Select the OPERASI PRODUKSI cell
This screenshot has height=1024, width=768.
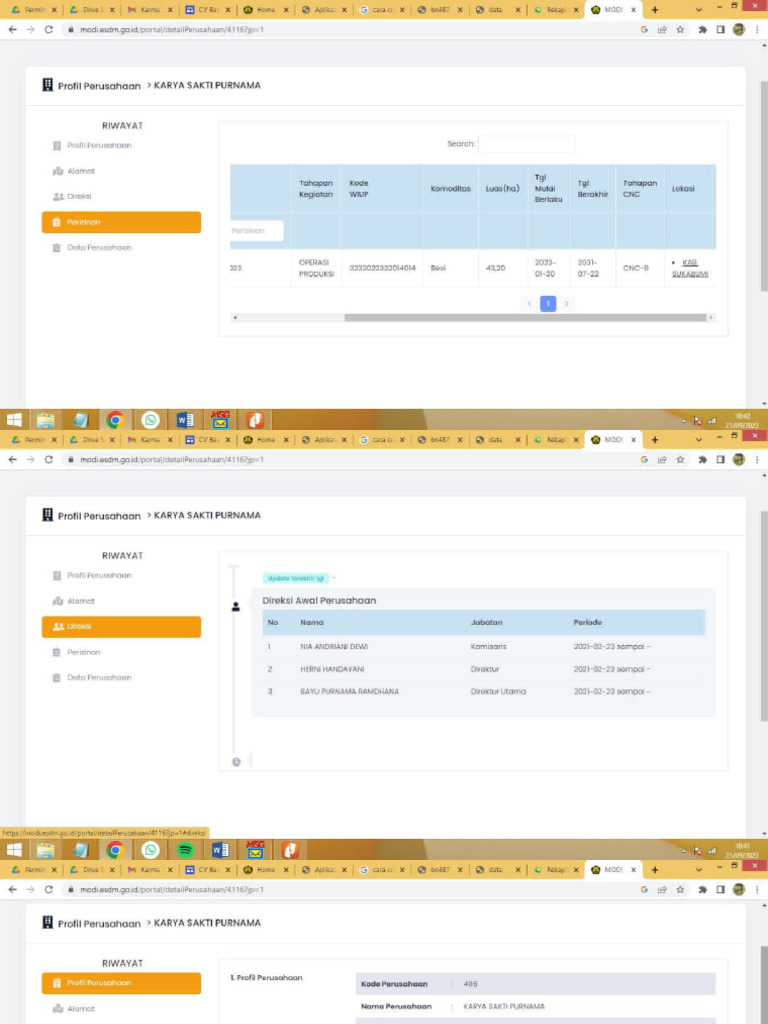coord(317,268)
